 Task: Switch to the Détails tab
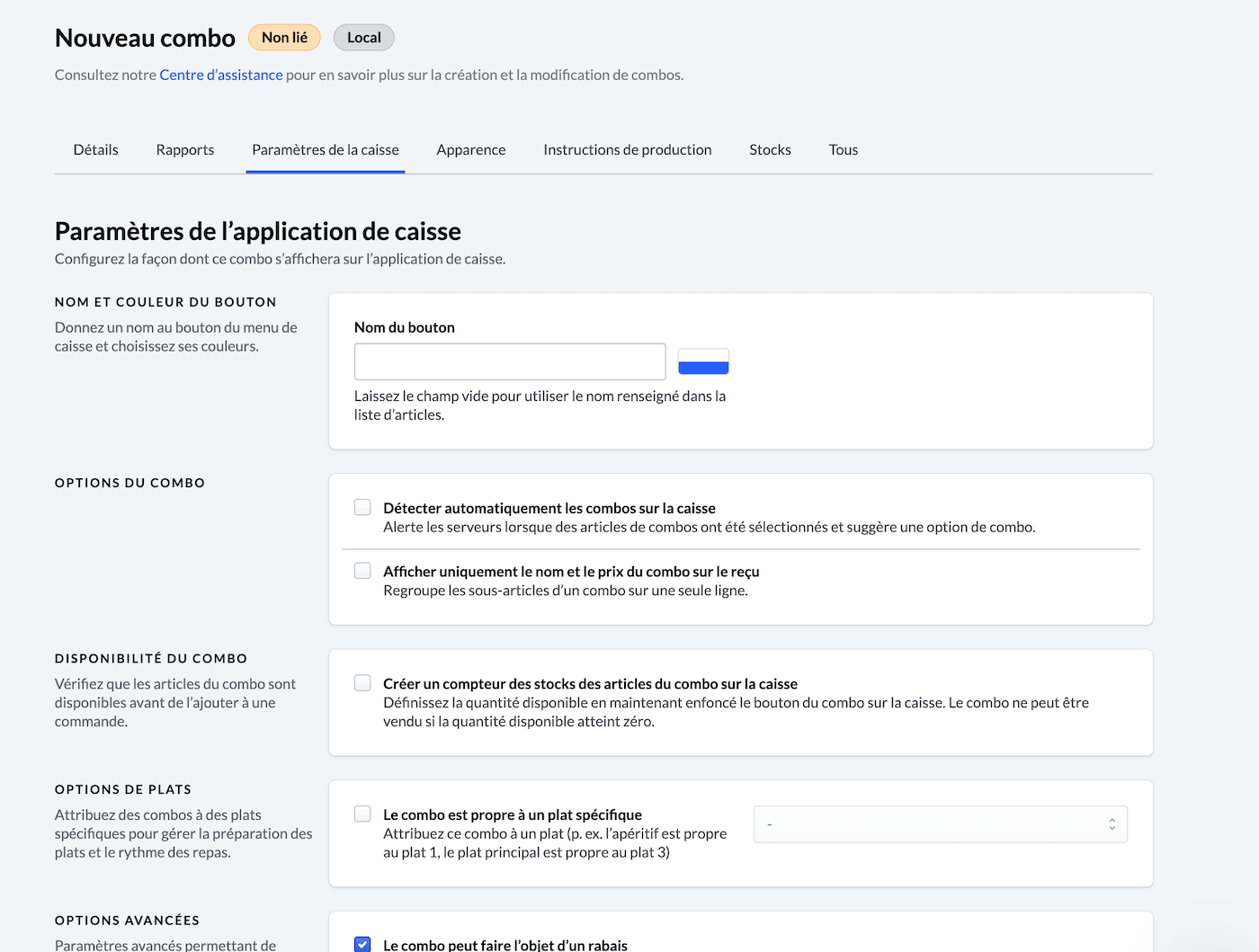click(96, 149)
